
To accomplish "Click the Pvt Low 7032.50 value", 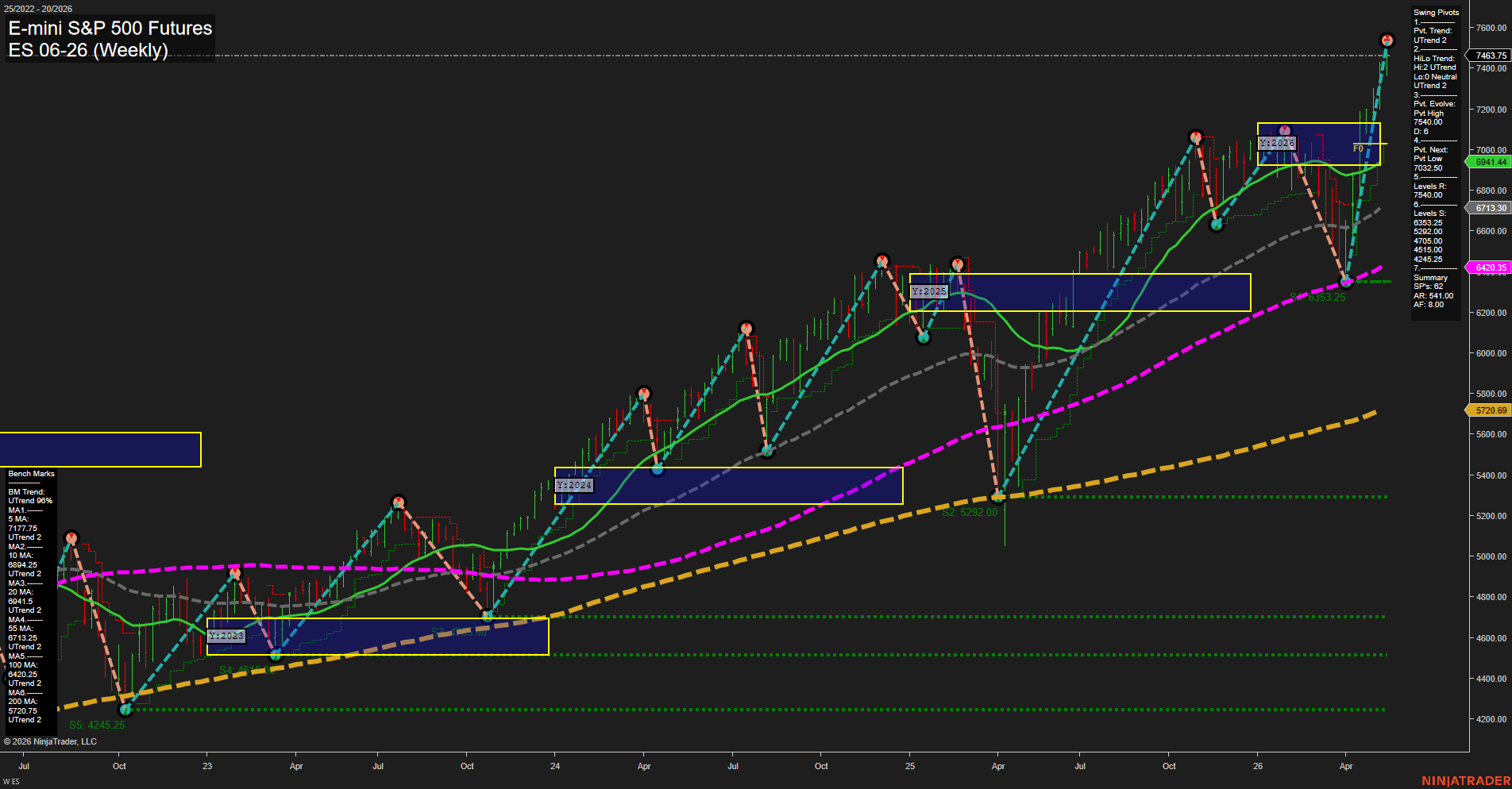I will pos(1428,164).
